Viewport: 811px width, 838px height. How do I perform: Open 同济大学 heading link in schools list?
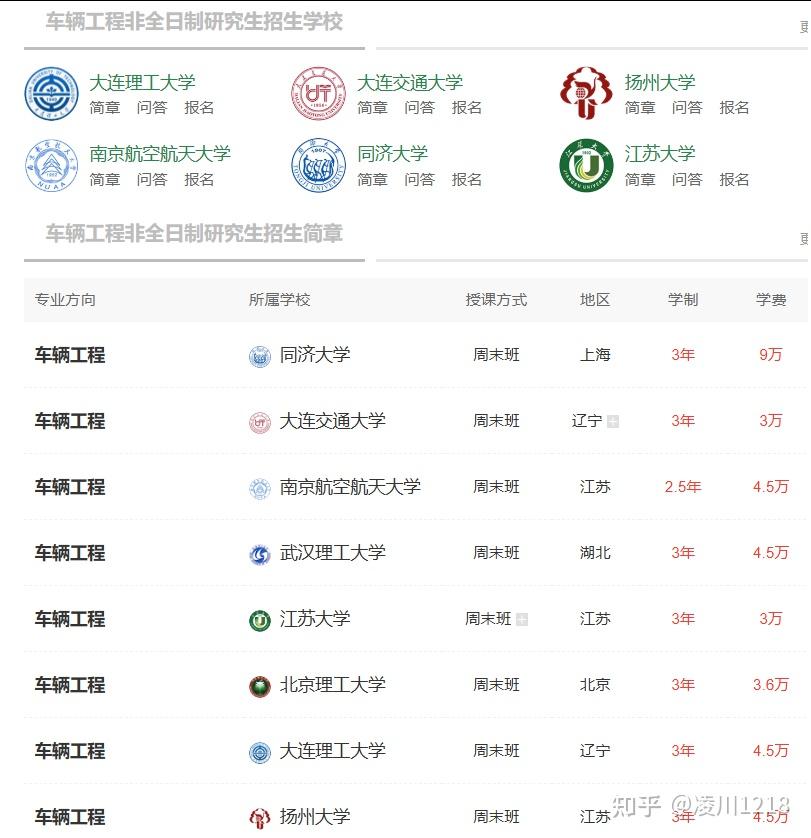click(x=392, y=154)
